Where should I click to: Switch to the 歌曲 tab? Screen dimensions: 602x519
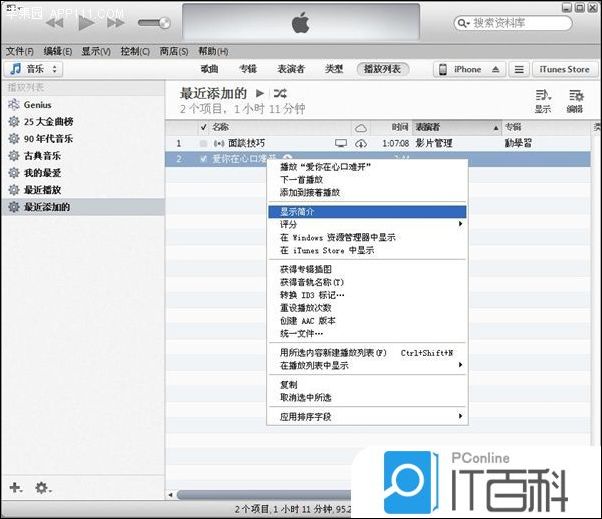[209, 69]
